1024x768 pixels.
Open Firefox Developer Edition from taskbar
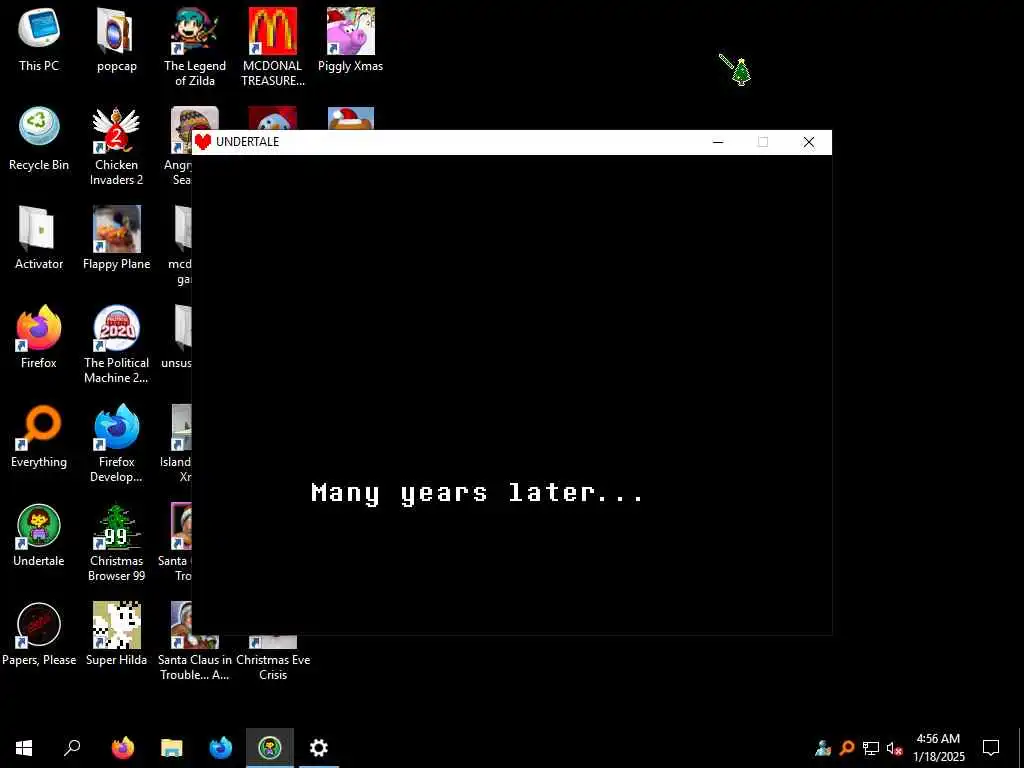coord(221,748)
